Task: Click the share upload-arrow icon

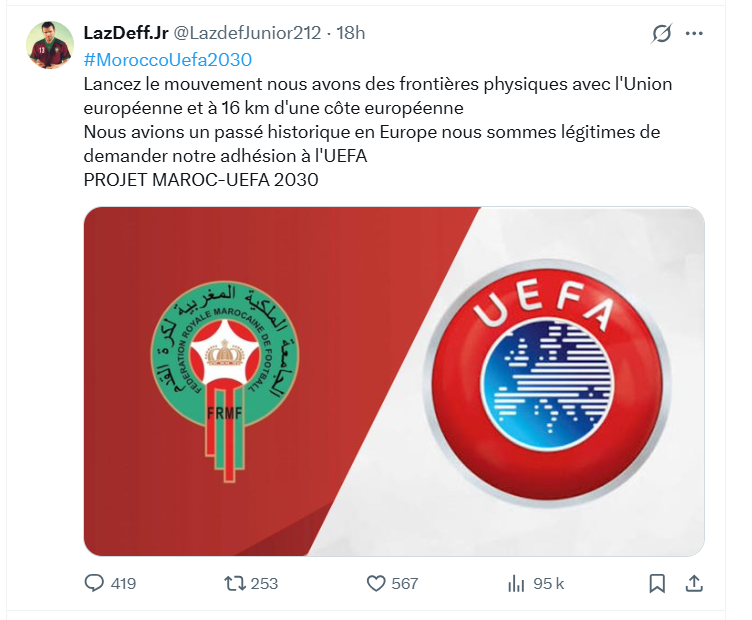Action: pyautogui.click(x=694, y=583)
